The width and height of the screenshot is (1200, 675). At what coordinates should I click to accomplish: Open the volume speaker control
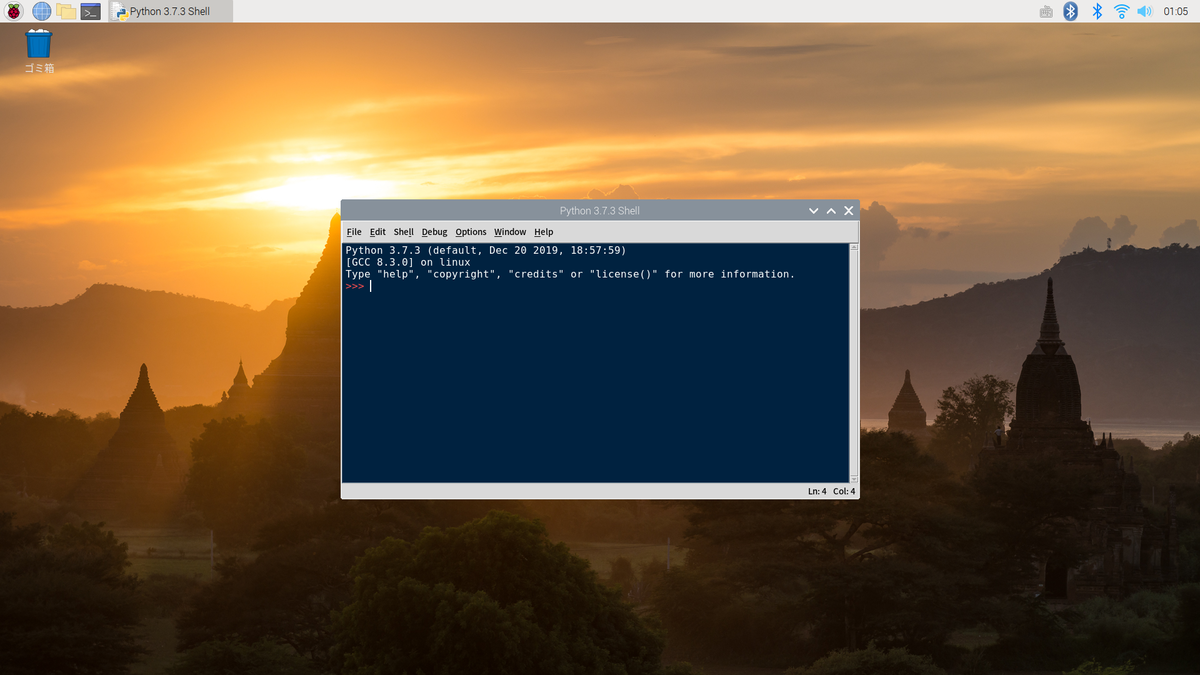1144,11
